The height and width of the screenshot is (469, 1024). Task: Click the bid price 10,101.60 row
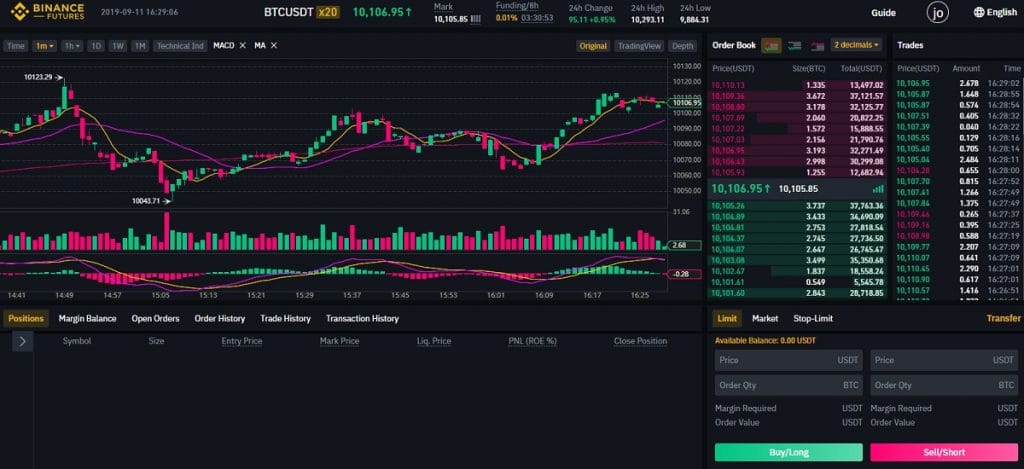pyautogui.click(x=797, y=293)
